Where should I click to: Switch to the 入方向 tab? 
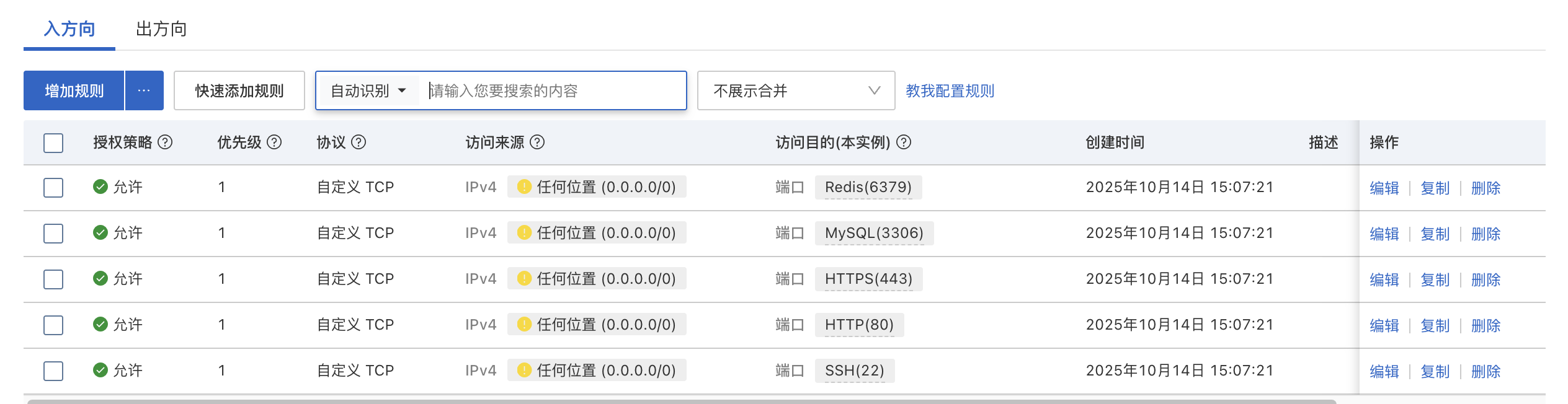(x=69, y=29)
